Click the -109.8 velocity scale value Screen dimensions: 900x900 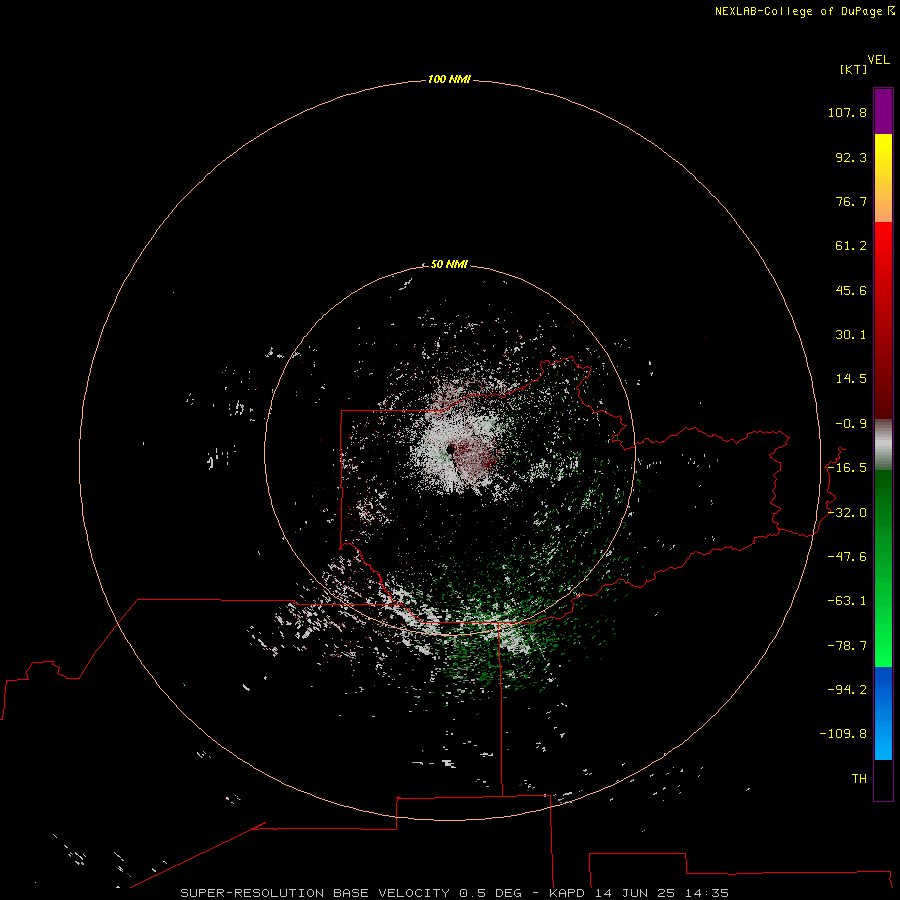tap(843, 734)
